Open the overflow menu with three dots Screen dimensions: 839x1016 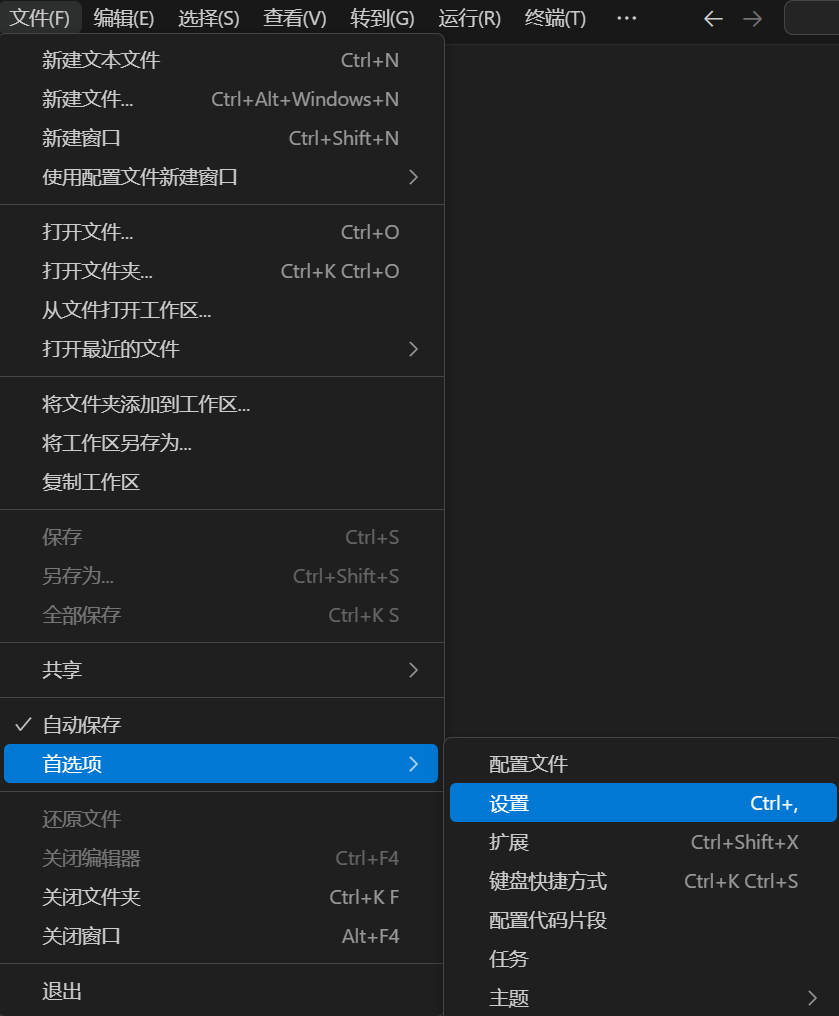click(627, 18)
